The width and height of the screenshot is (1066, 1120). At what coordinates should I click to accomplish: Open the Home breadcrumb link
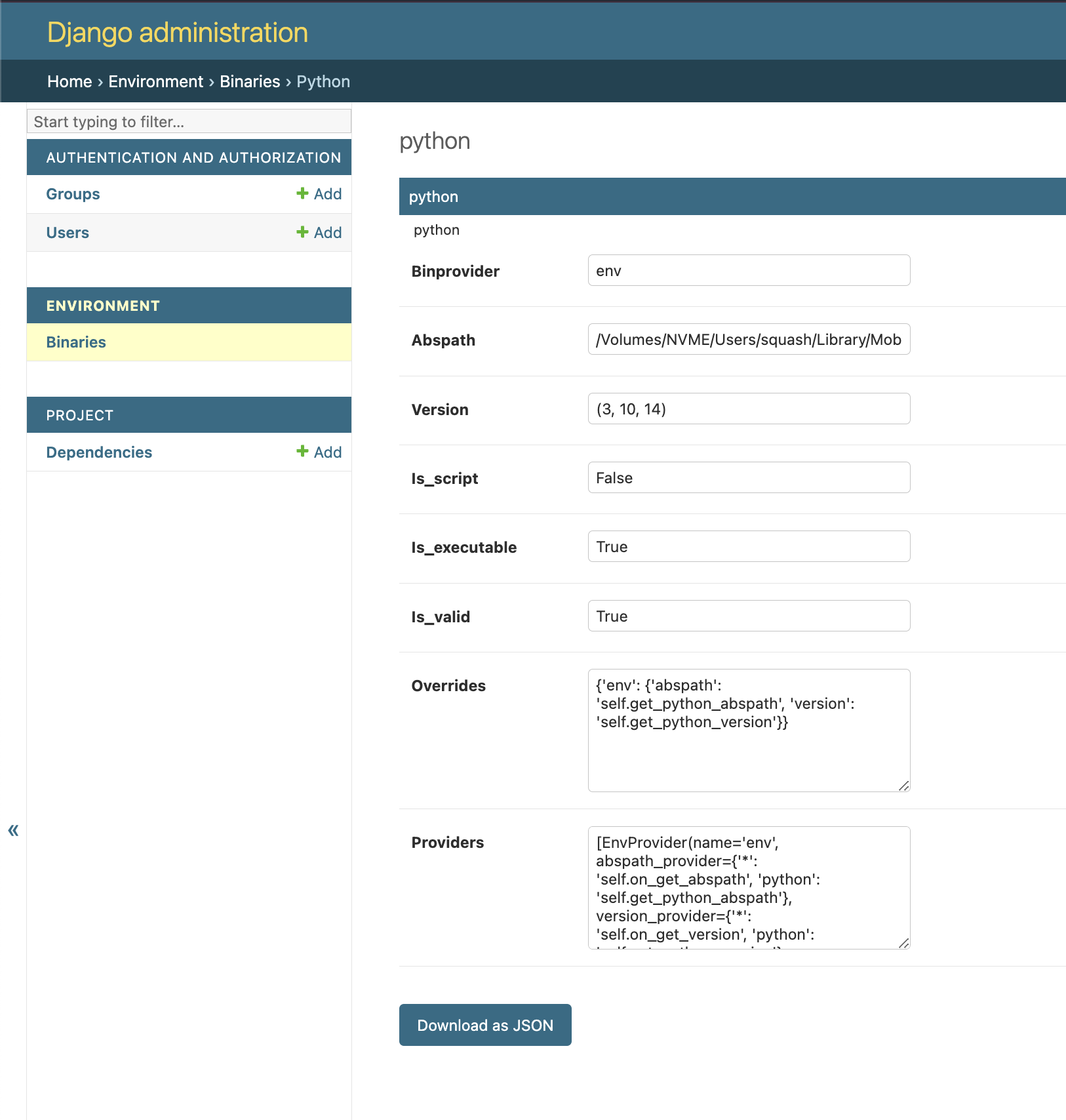(69, 81)
